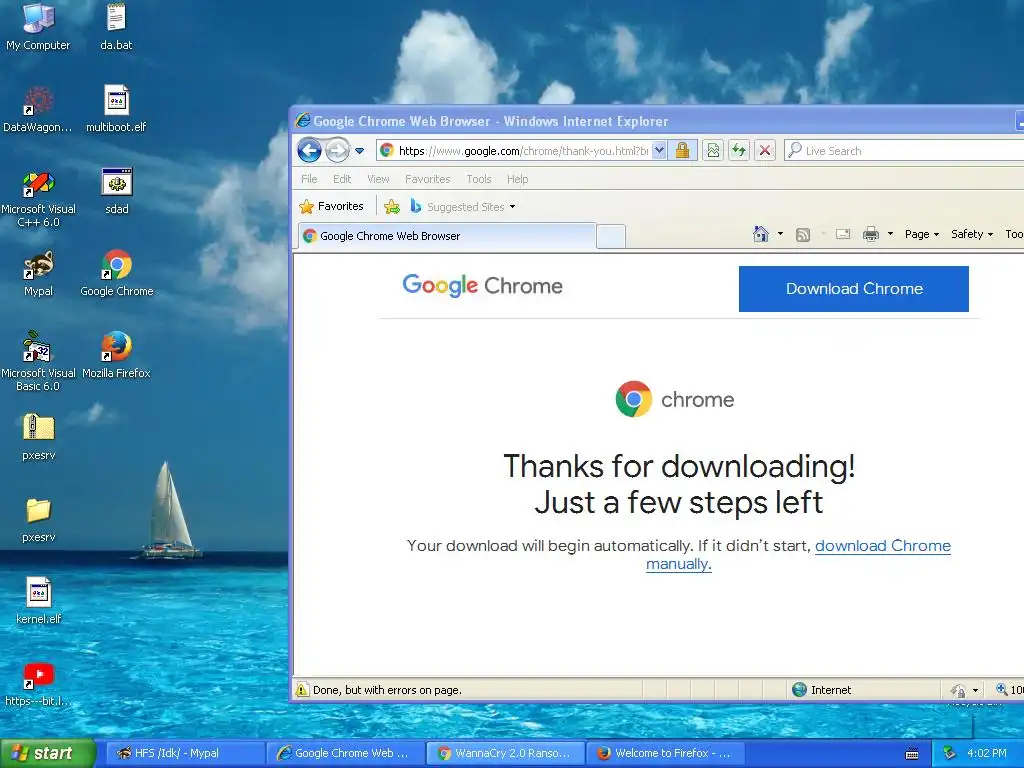
Task: Open a new blank tab
Action: pos(611,236)
